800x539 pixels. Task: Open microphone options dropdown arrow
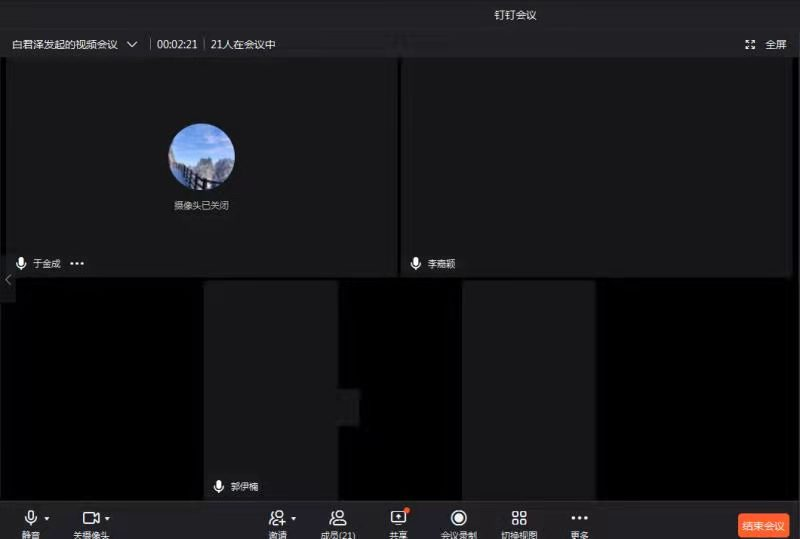[47, 519]
